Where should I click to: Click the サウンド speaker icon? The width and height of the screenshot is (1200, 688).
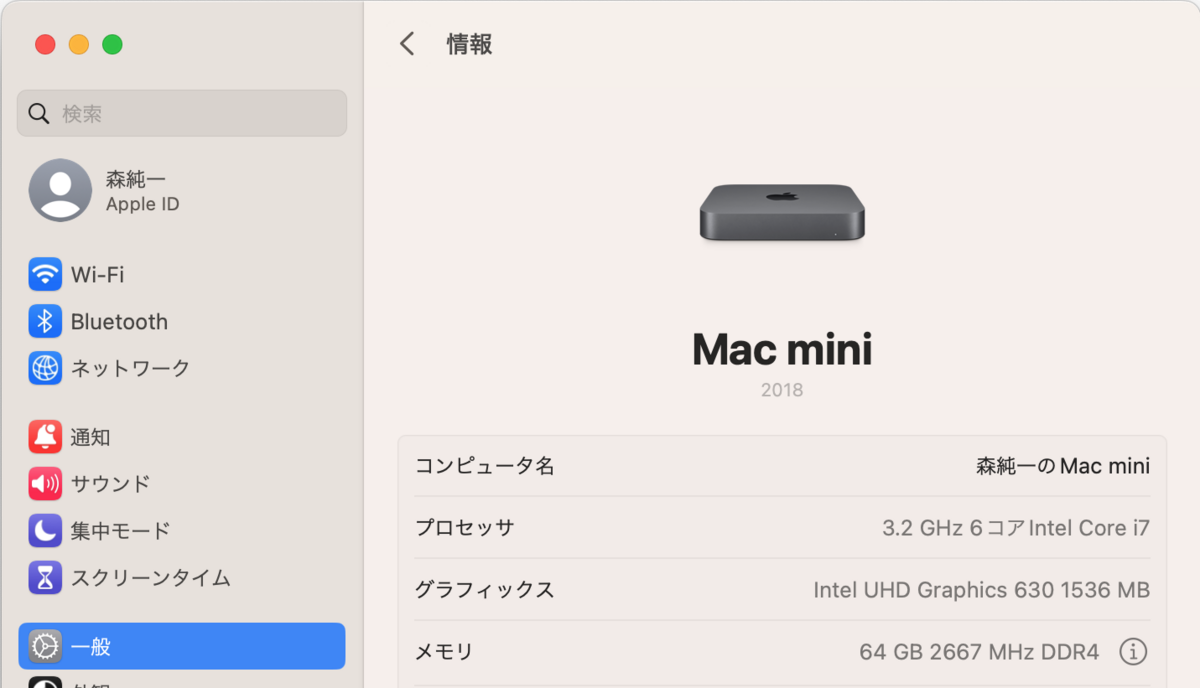tap(45, 484)
